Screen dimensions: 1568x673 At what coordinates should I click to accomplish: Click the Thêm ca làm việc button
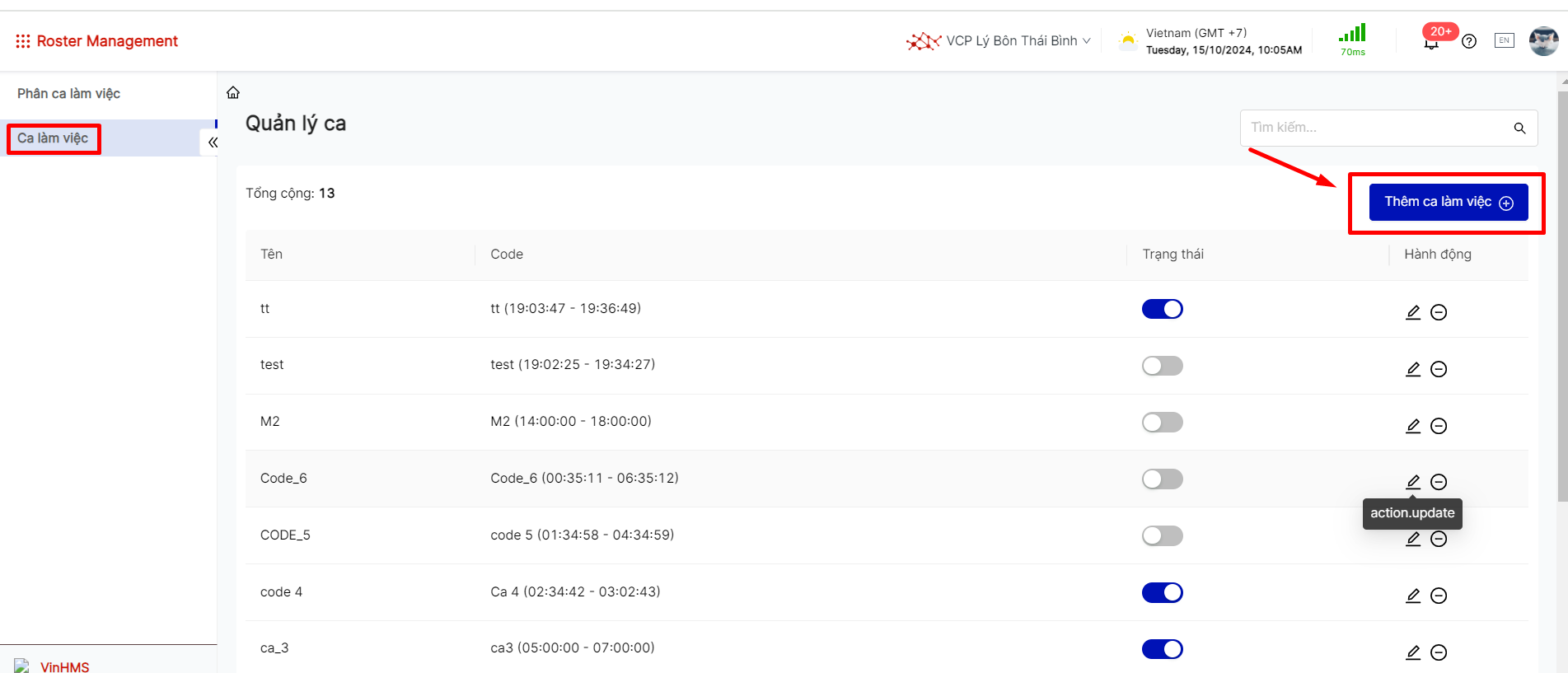(x=1448, y=203)
